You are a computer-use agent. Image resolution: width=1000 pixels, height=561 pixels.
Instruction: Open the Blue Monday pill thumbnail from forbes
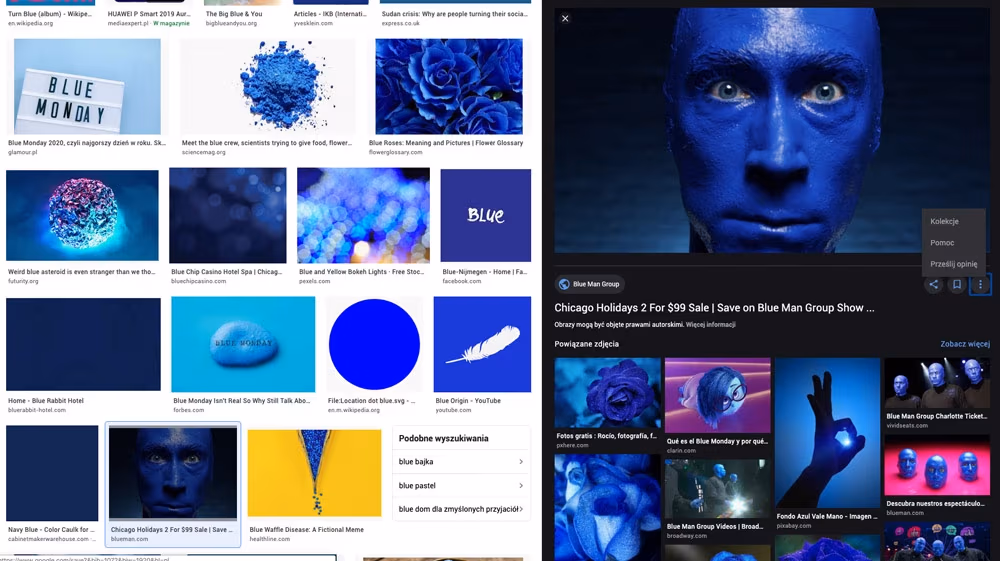(x=243, y=344)
